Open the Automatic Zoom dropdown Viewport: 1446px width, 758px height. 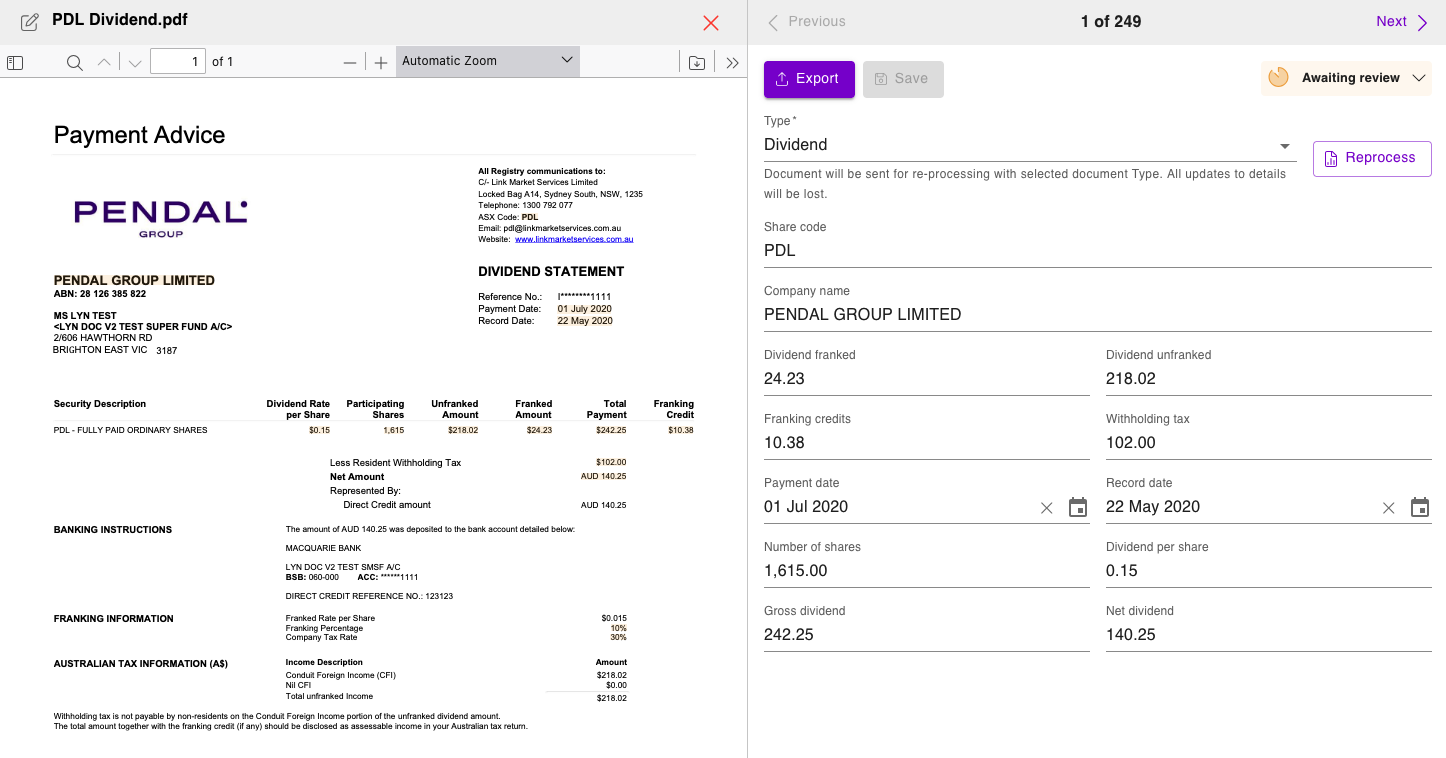487,61
